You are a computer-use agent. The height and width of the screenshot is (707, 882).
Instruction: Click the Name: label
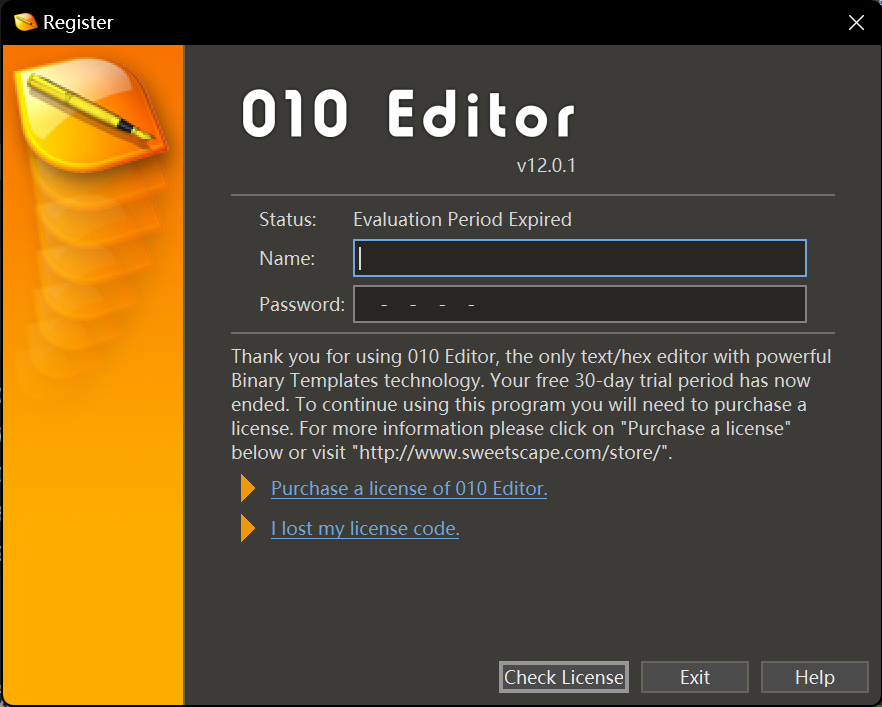point(287,258)
